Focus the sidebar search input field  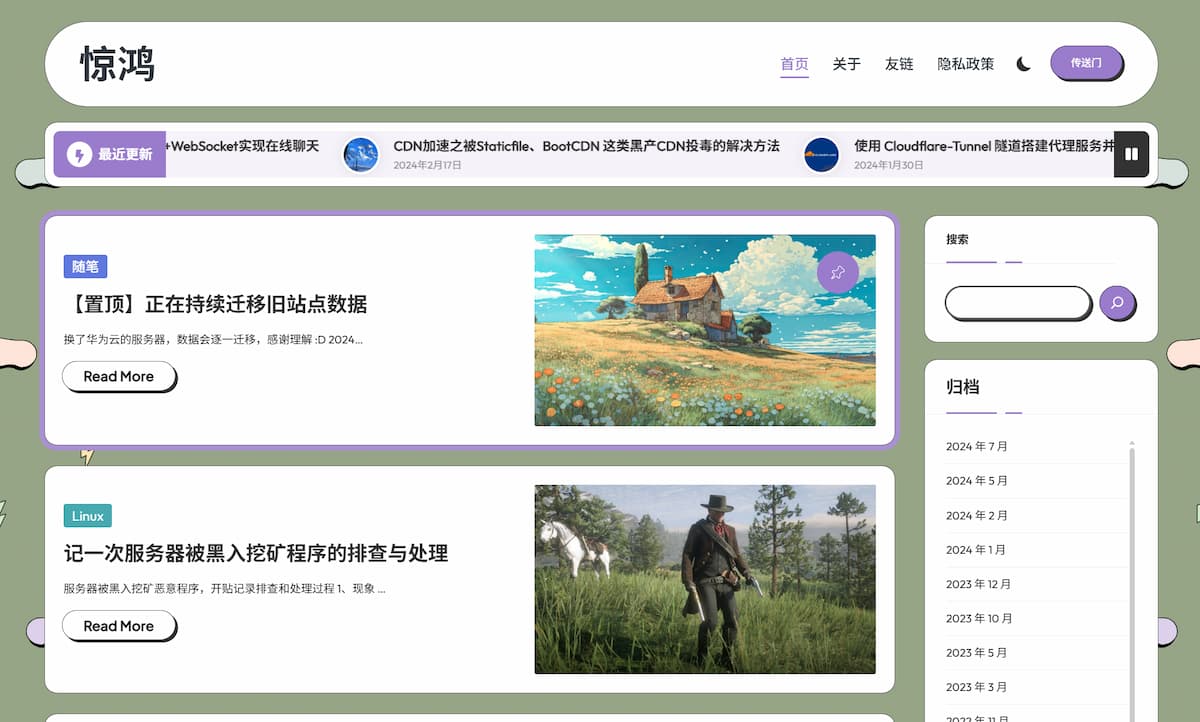tap(1017, 303)
